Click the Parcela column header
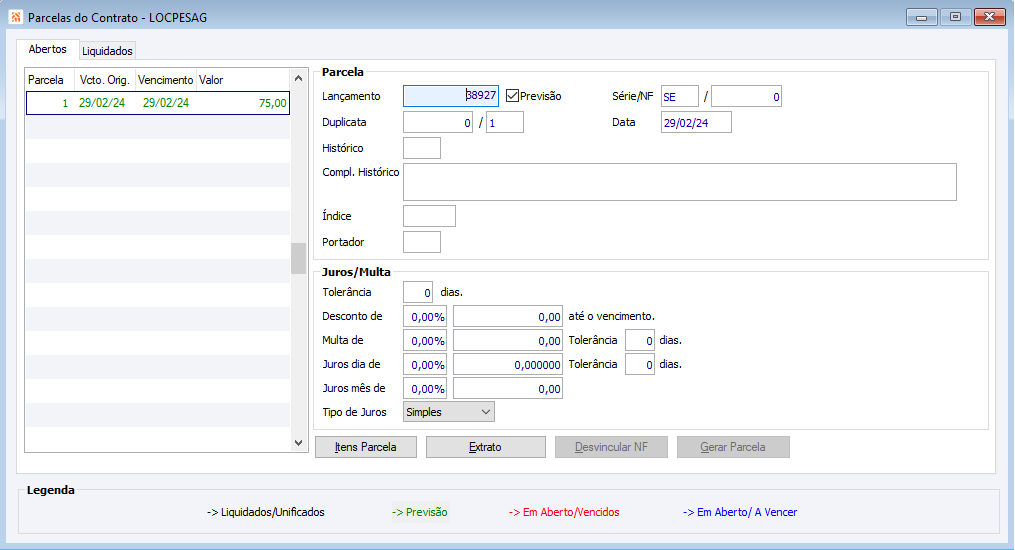Screen dimensions: 1015x550 click(x=50, y=80)
